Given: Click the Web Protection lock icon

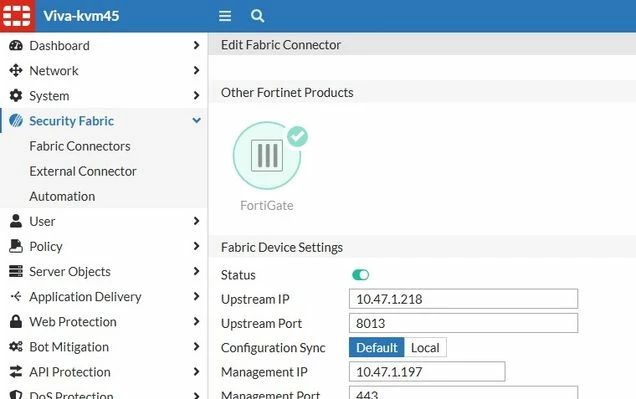Looking at the screenshot, I should point(16,322).
